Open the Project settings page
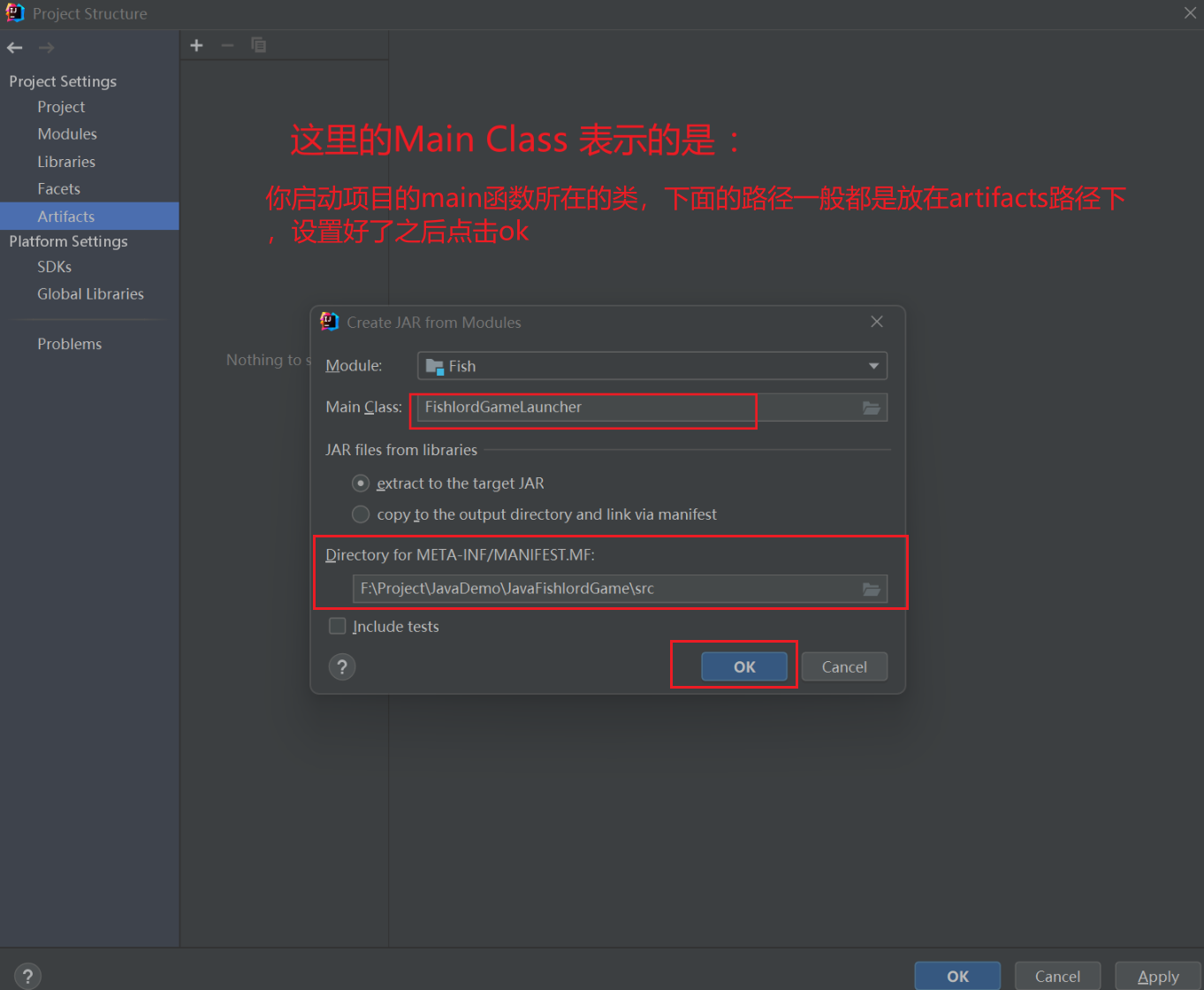Screen dimensions: 1204x990 [61, 107]
